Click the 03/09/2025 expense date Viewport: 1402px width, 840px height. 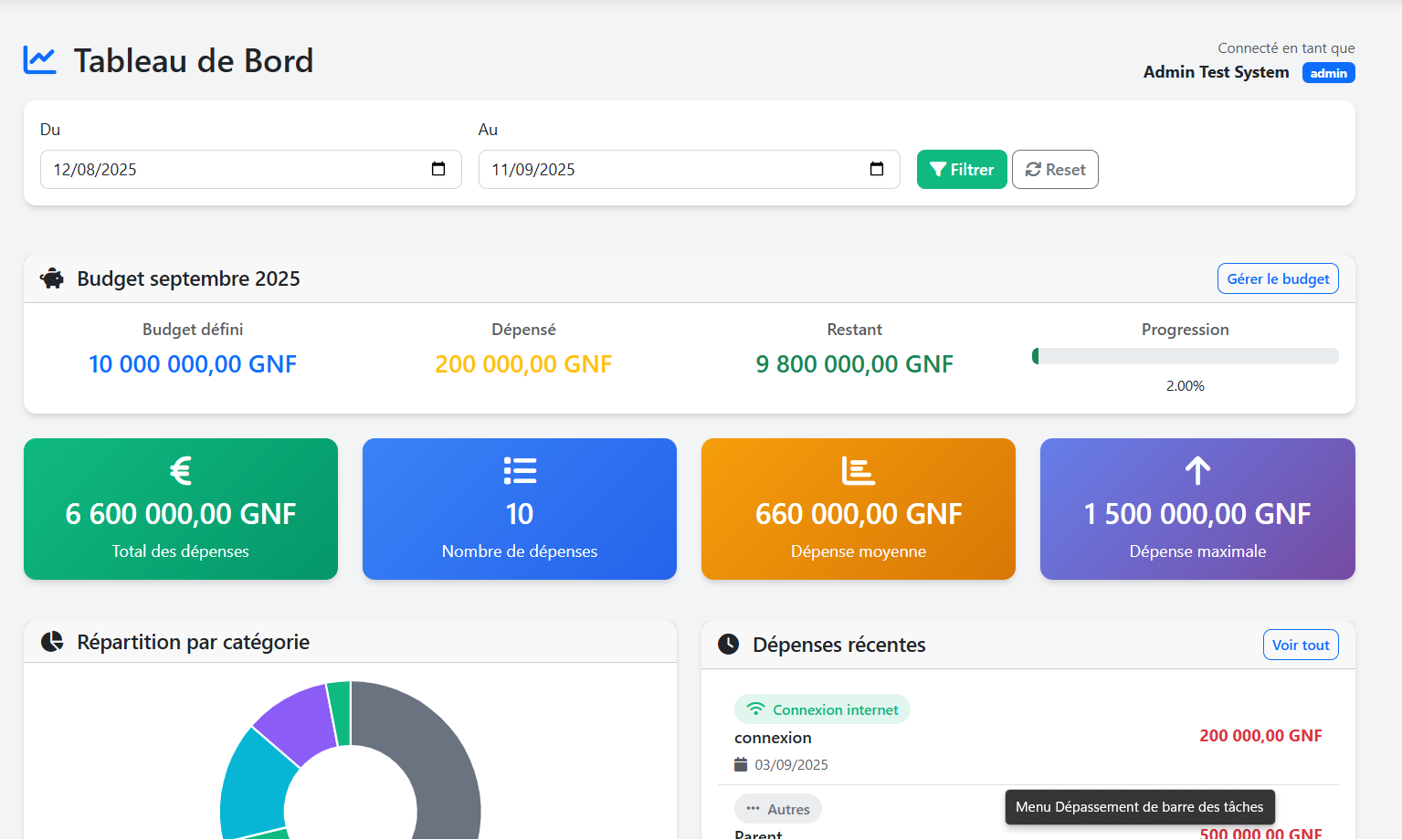pyautogui.click(x=791, y=765)
